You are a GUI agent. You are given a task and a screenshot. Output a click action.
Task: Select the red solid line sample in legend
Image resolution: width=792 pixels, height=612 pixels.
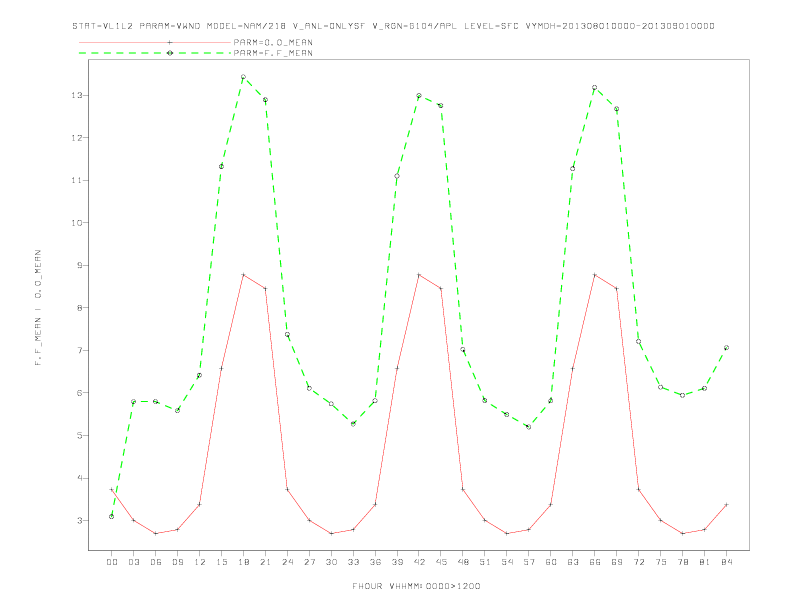tap(155, 42)
